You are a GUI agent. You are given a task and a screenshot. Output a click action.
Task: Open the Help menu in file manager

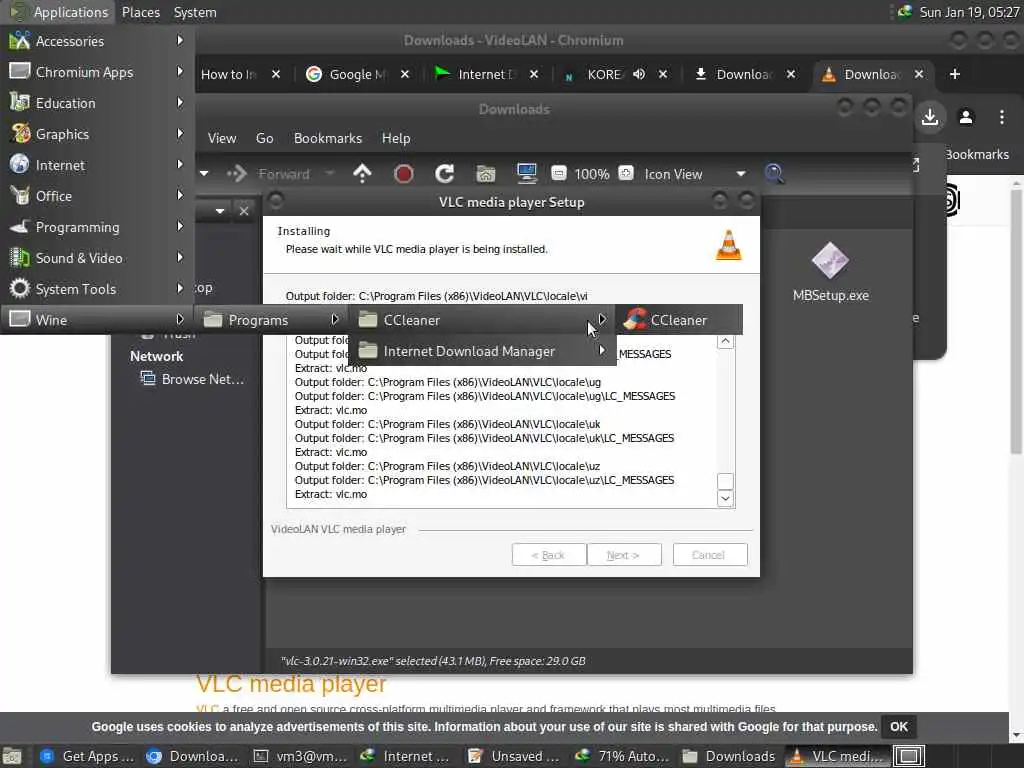(396, 138)
